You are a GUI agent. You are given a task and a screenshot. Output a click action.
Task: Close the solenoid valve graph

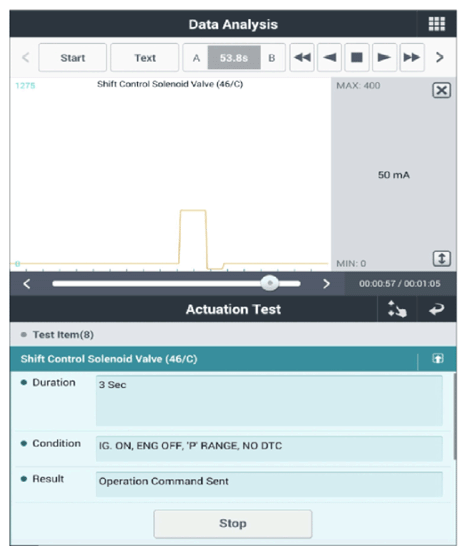click(442, 90)
